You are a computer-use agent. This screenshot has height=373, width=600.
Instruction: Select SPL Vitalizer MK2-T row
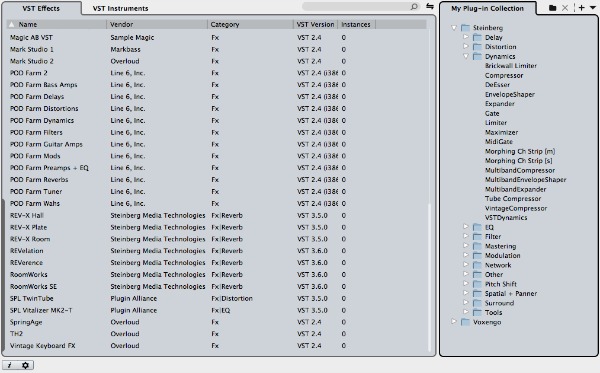[x=216, y=310]
